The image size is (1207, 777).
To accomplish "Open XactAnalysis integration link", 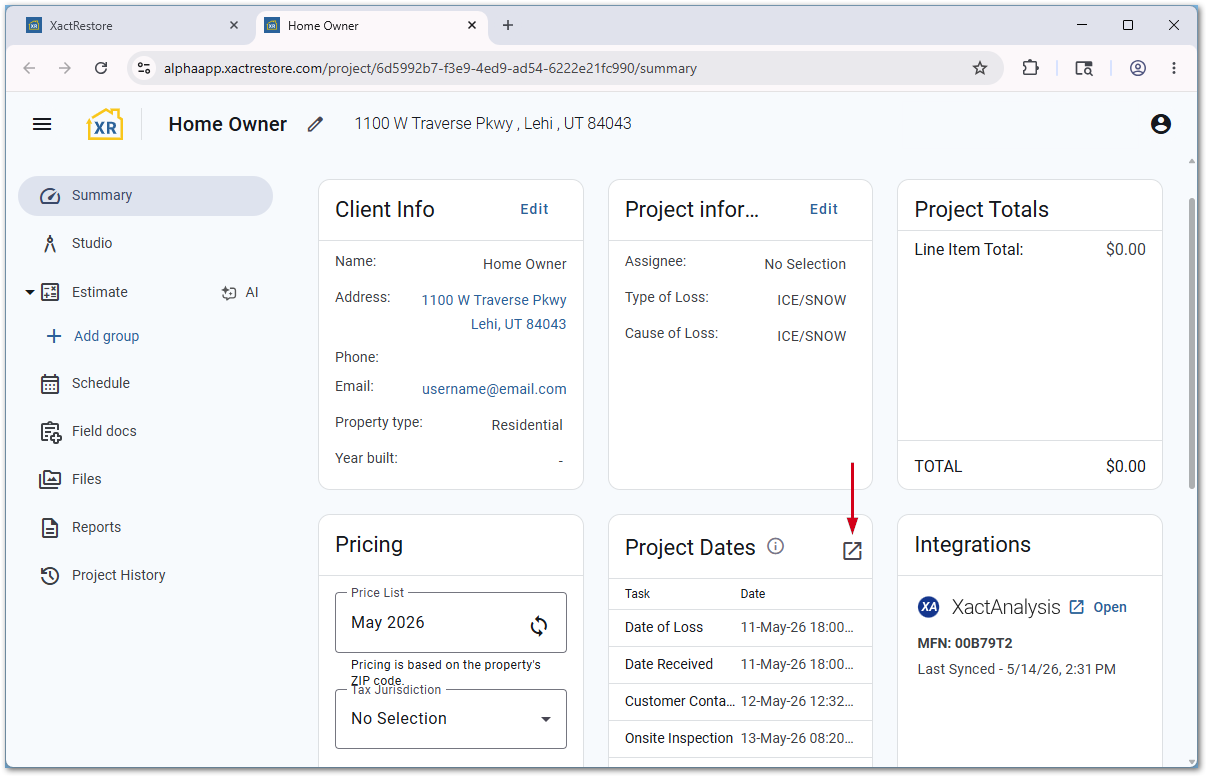I will point(1098,607).
